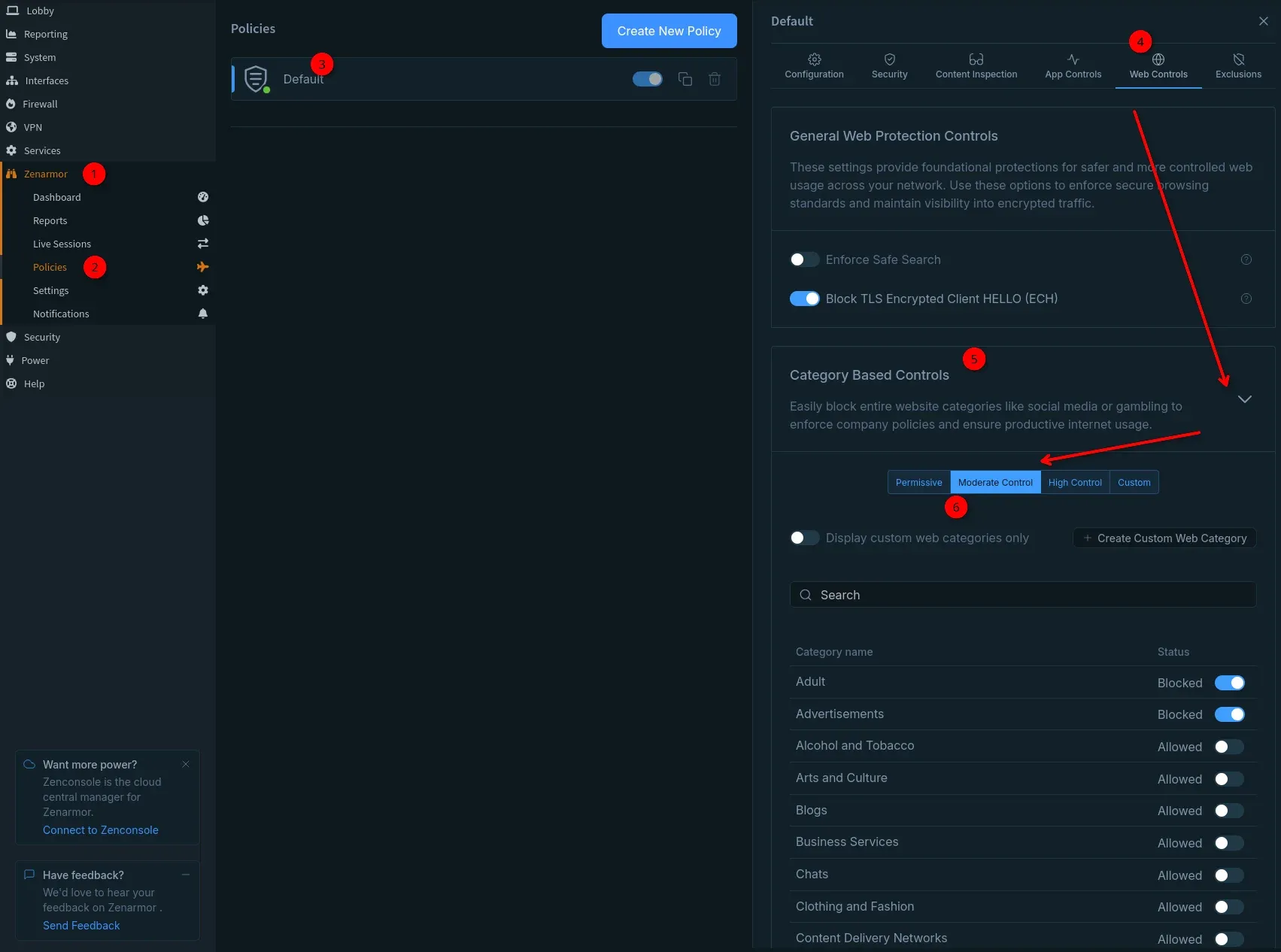The height and width of the screenshot is (952, 1281).
Task: Click the Settings cog icon in Zenarmor submenu
Action: tap(202, 290)
